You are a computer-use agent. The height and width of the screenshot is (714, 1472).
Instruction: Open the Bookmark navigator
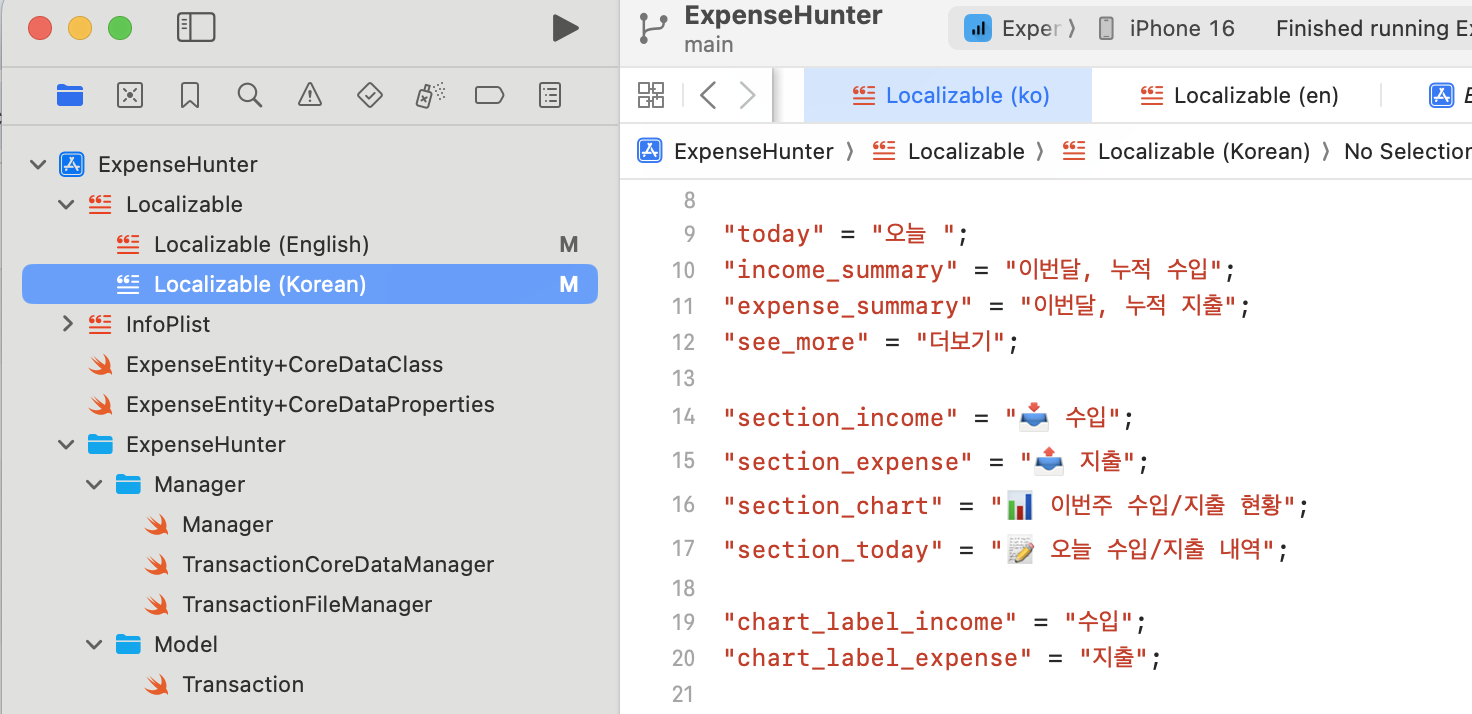click(190, 95)
